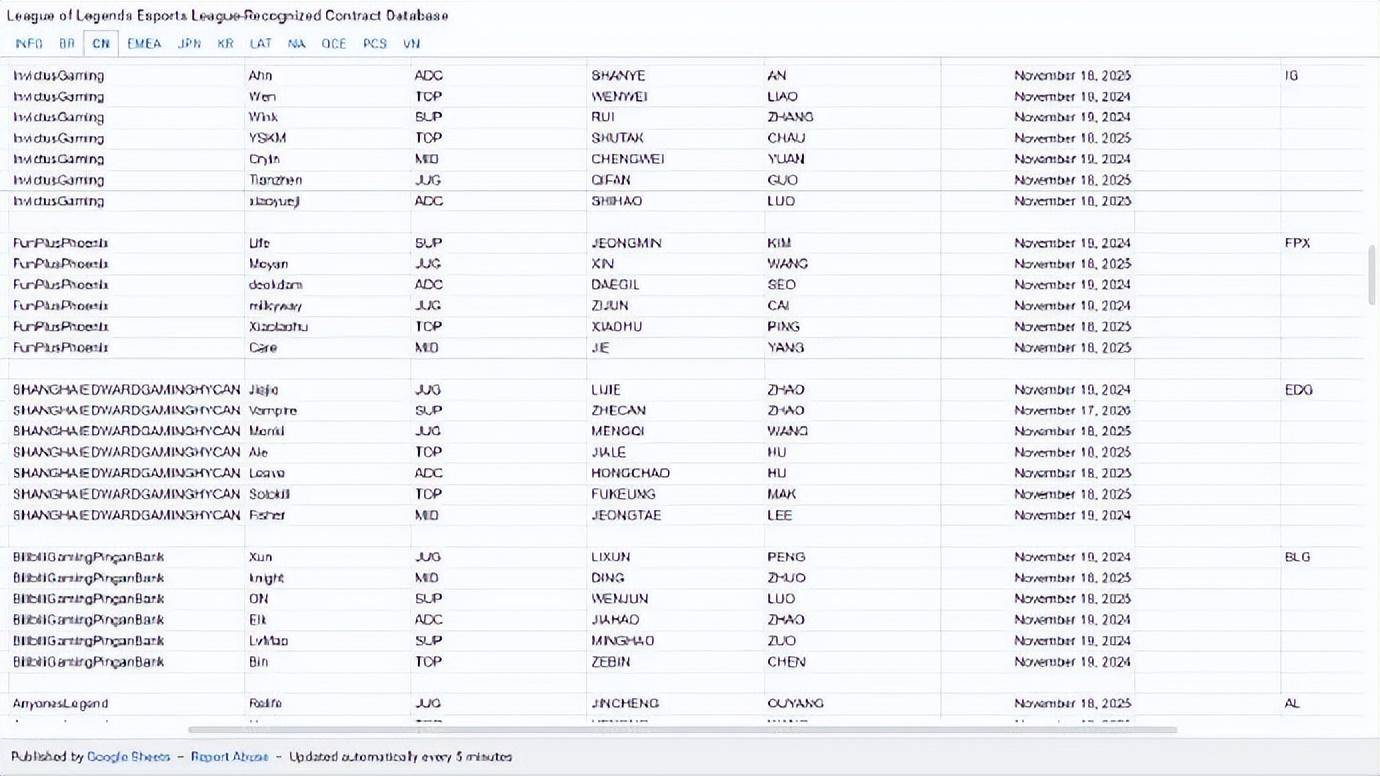This screenshot has width=1380, height=776.
Task: Click the CHAU last name cell
Action: 852,138
